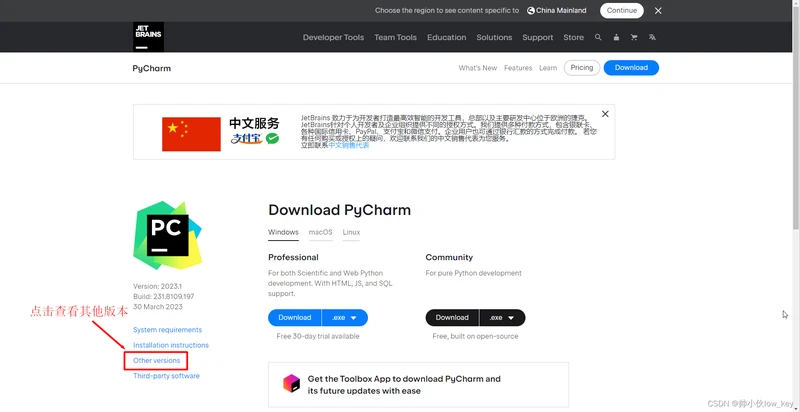The width and height of the screenshot is (800, 412).
Task: Click the Build: 231.8109.197 text
Action: point(164,296)
